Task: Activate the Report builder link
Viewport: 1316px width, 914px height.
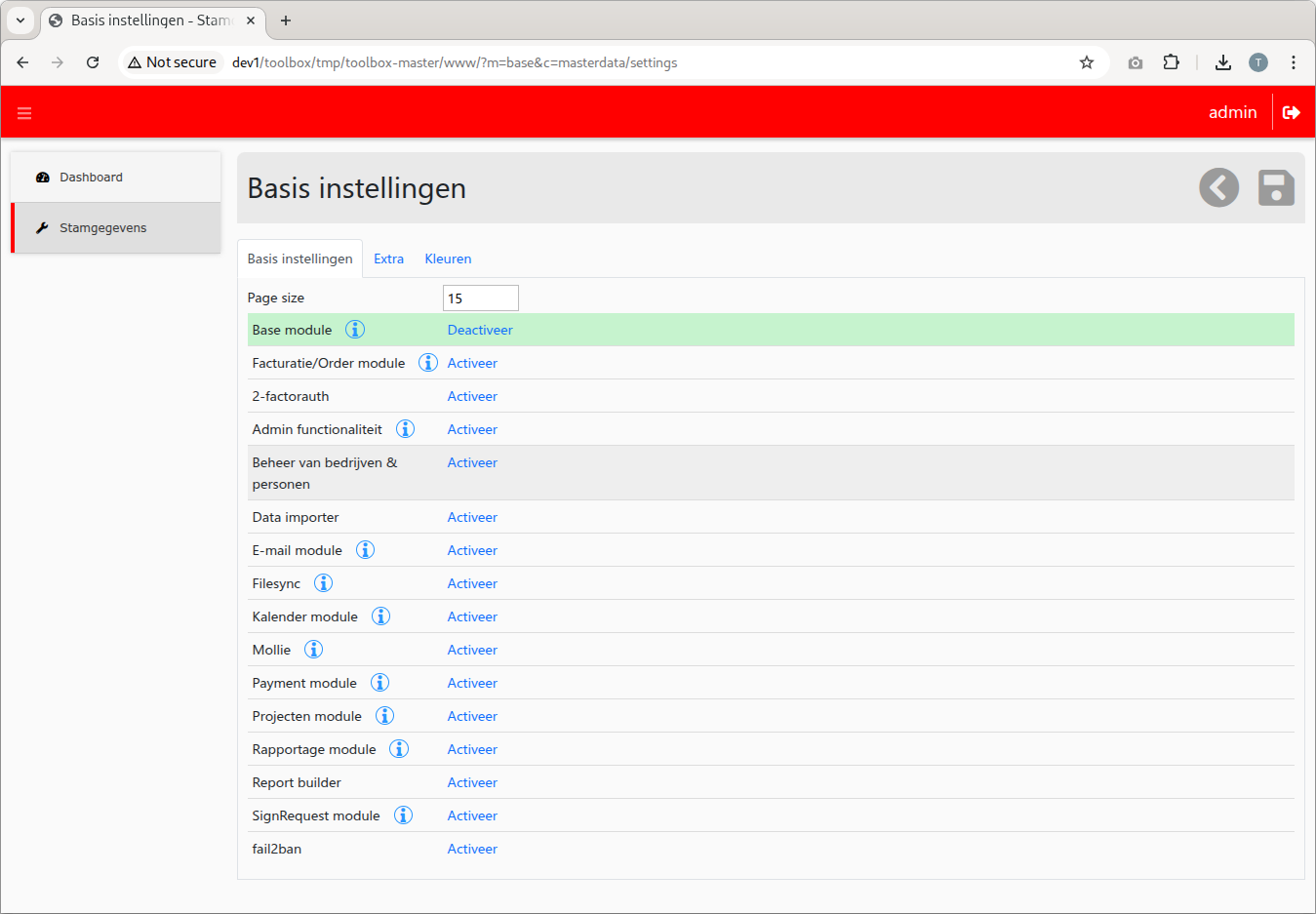Action: pyautogui.click(x=472, y=782)
